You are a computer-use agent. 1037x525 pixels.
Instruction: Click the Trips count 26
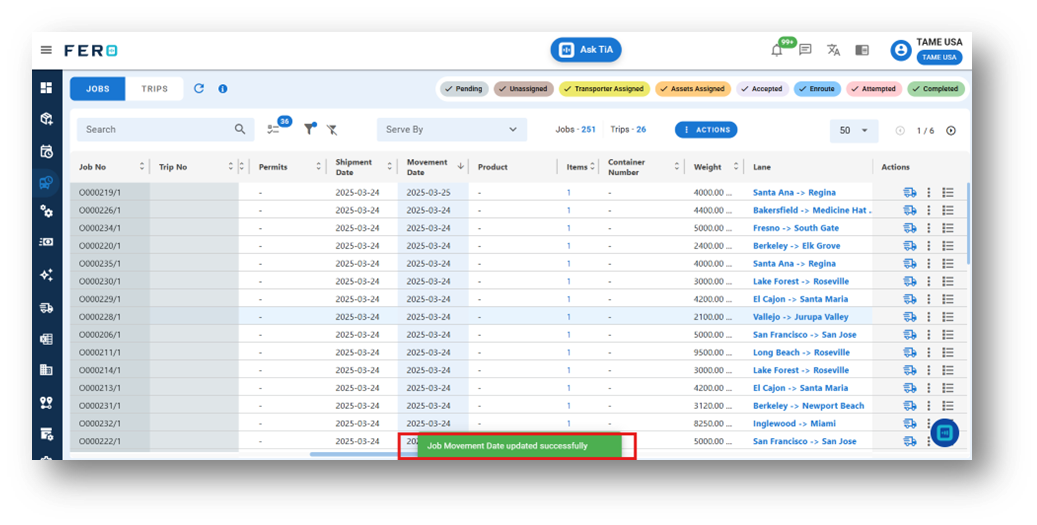tap(641, 130)
